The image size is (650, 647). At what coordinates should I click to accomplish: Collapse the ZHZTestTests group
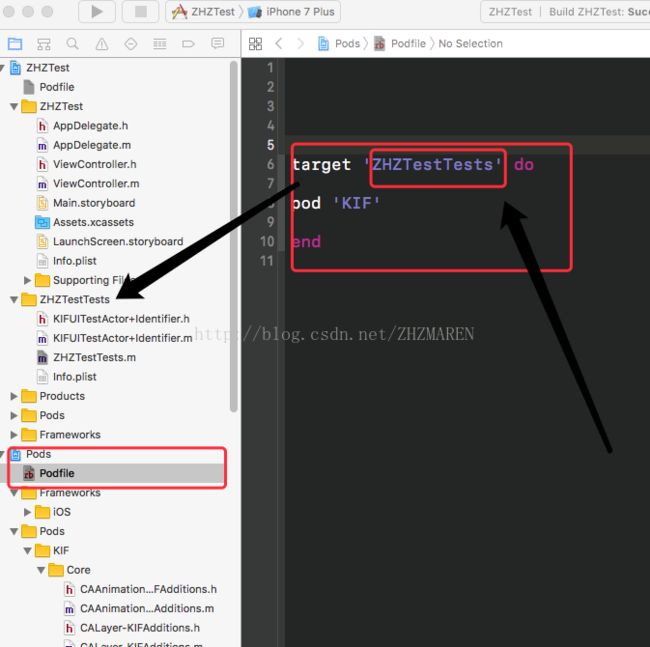click(14, 300)
